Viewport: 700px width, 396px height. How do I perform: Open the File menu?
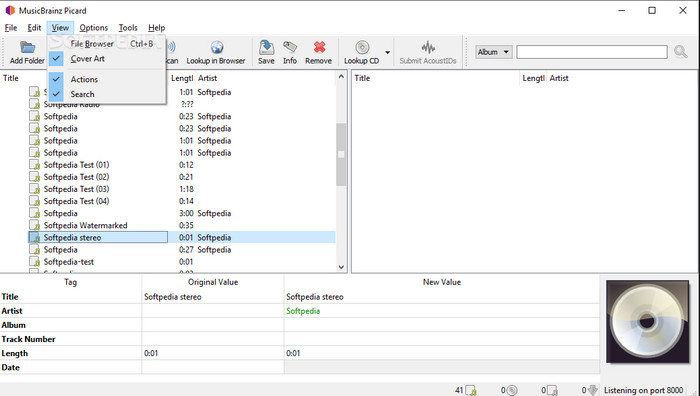(11, 28)
